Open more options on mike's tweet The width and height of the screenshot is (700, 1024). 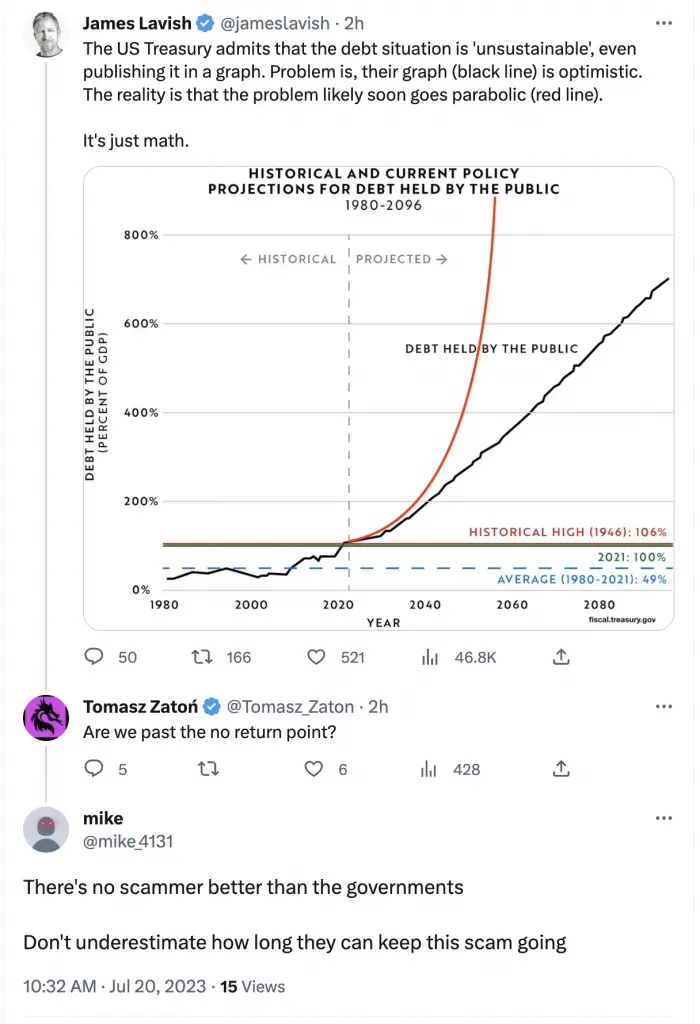point(663,818)
